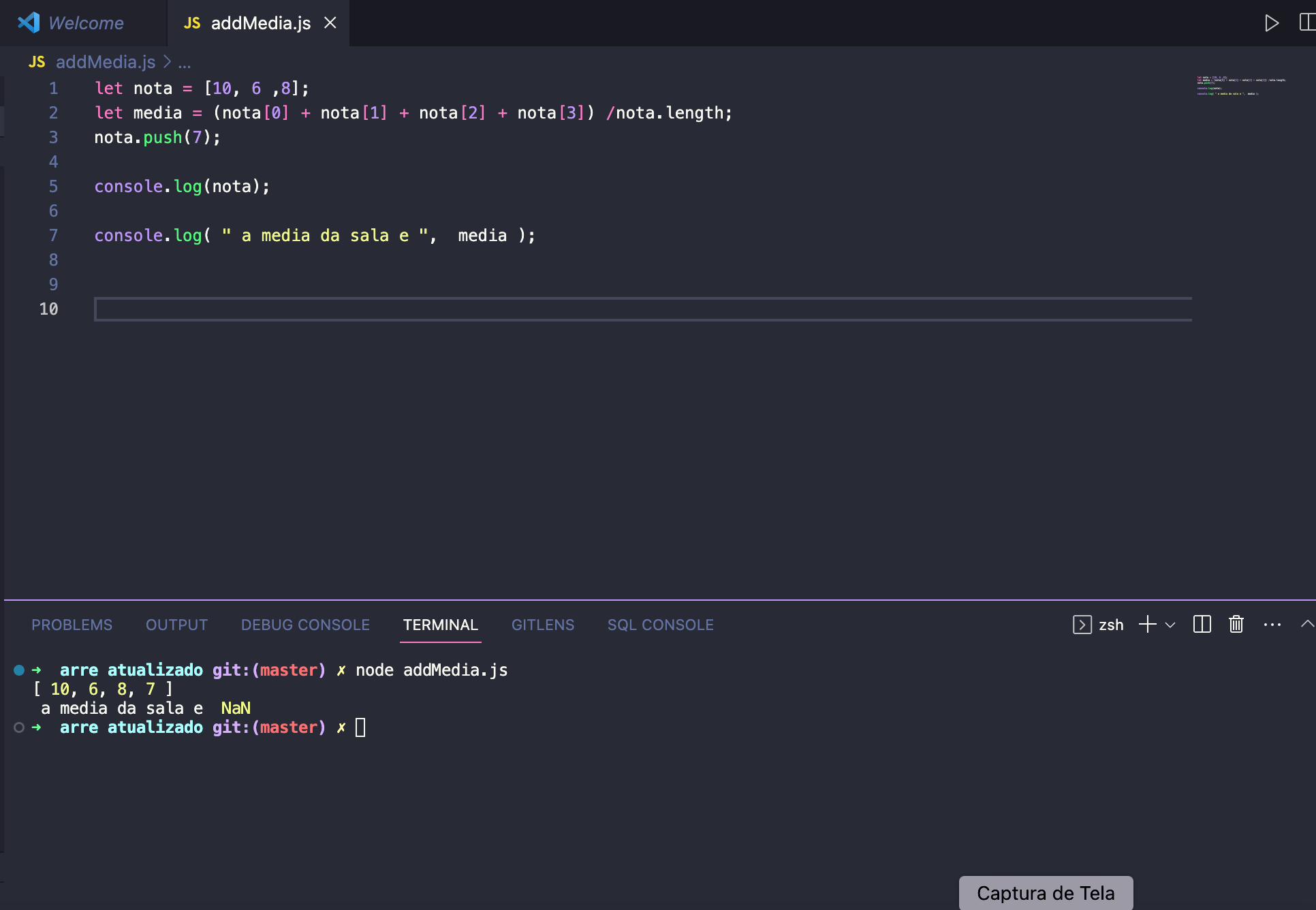Click line number 7 in the gutter
The height and width of the screenshot is (910, 1316).
click(x=53, y=236)
